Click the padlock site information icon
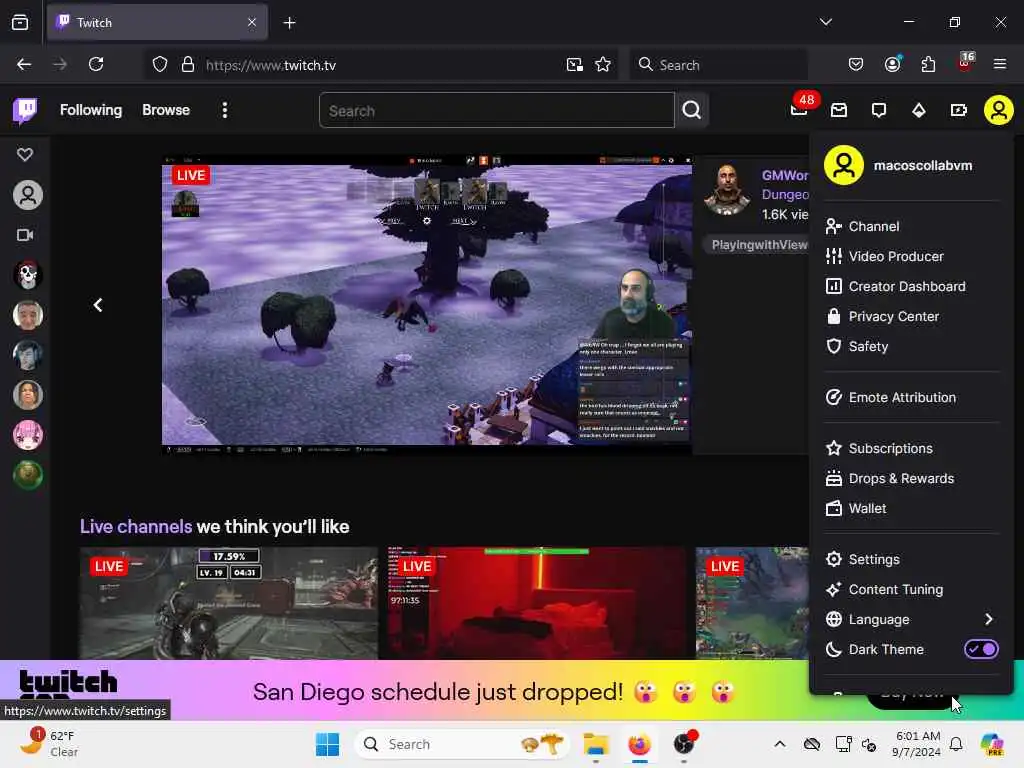 pos(188,65)
